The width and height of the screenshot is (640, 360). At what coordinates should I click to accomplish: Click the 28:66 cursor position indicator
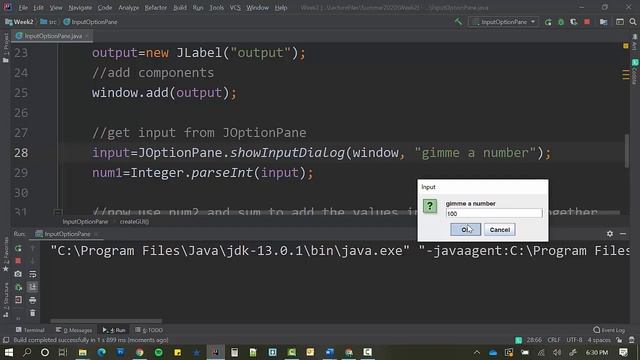point(534,340)
